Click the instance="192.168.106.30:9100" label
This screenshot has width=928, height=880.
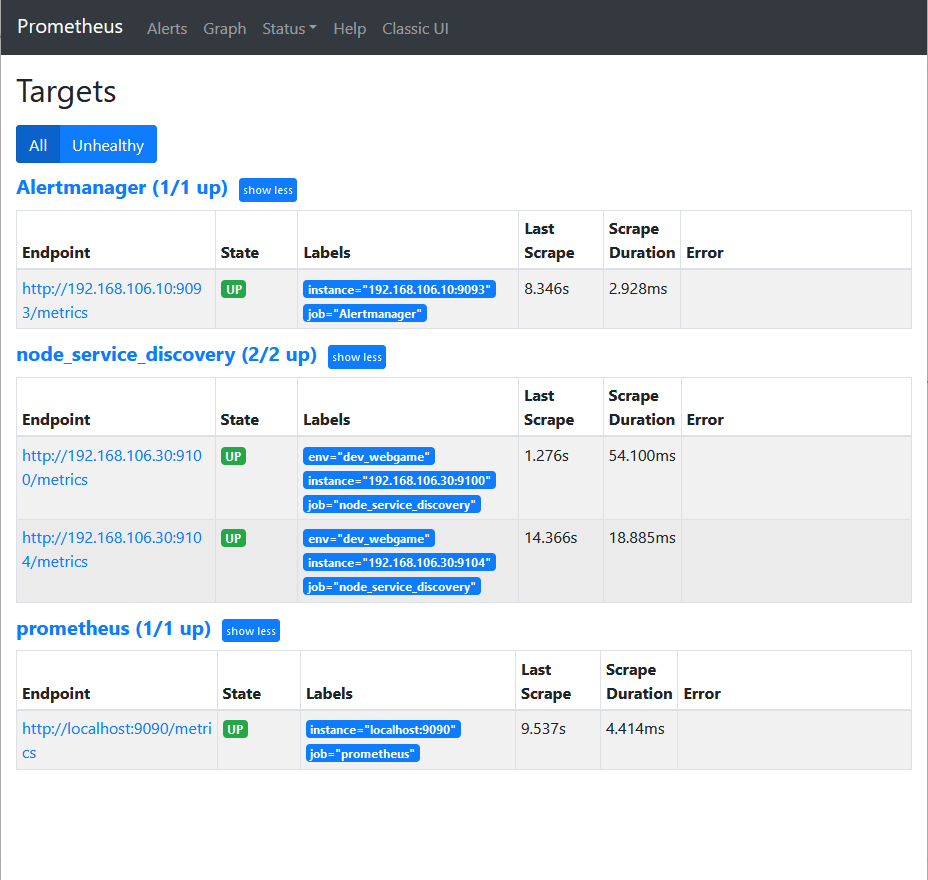point(399,481)
